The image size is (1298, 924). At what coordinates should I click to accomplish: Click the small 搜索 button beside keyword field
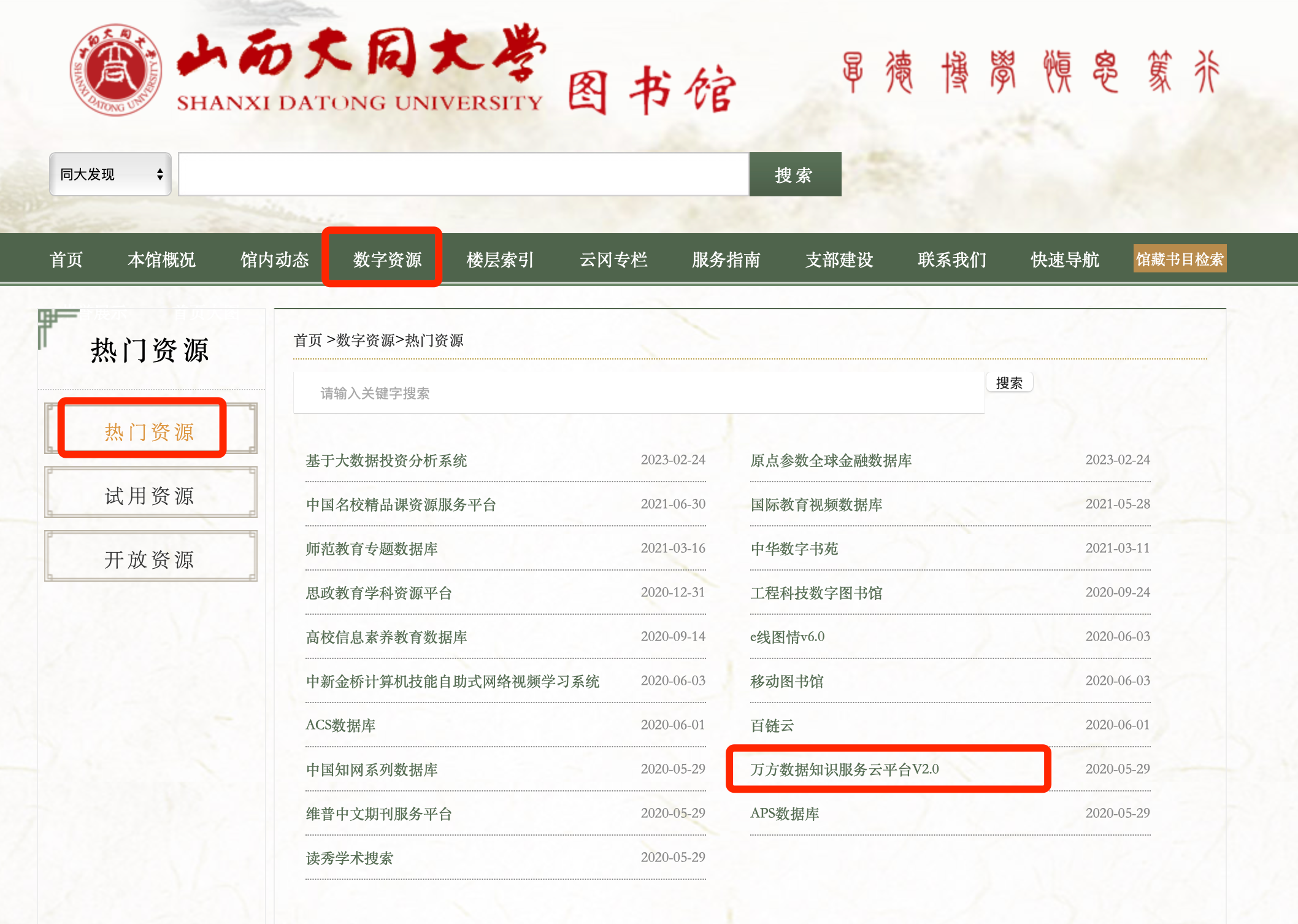[x=1009, y=382]
